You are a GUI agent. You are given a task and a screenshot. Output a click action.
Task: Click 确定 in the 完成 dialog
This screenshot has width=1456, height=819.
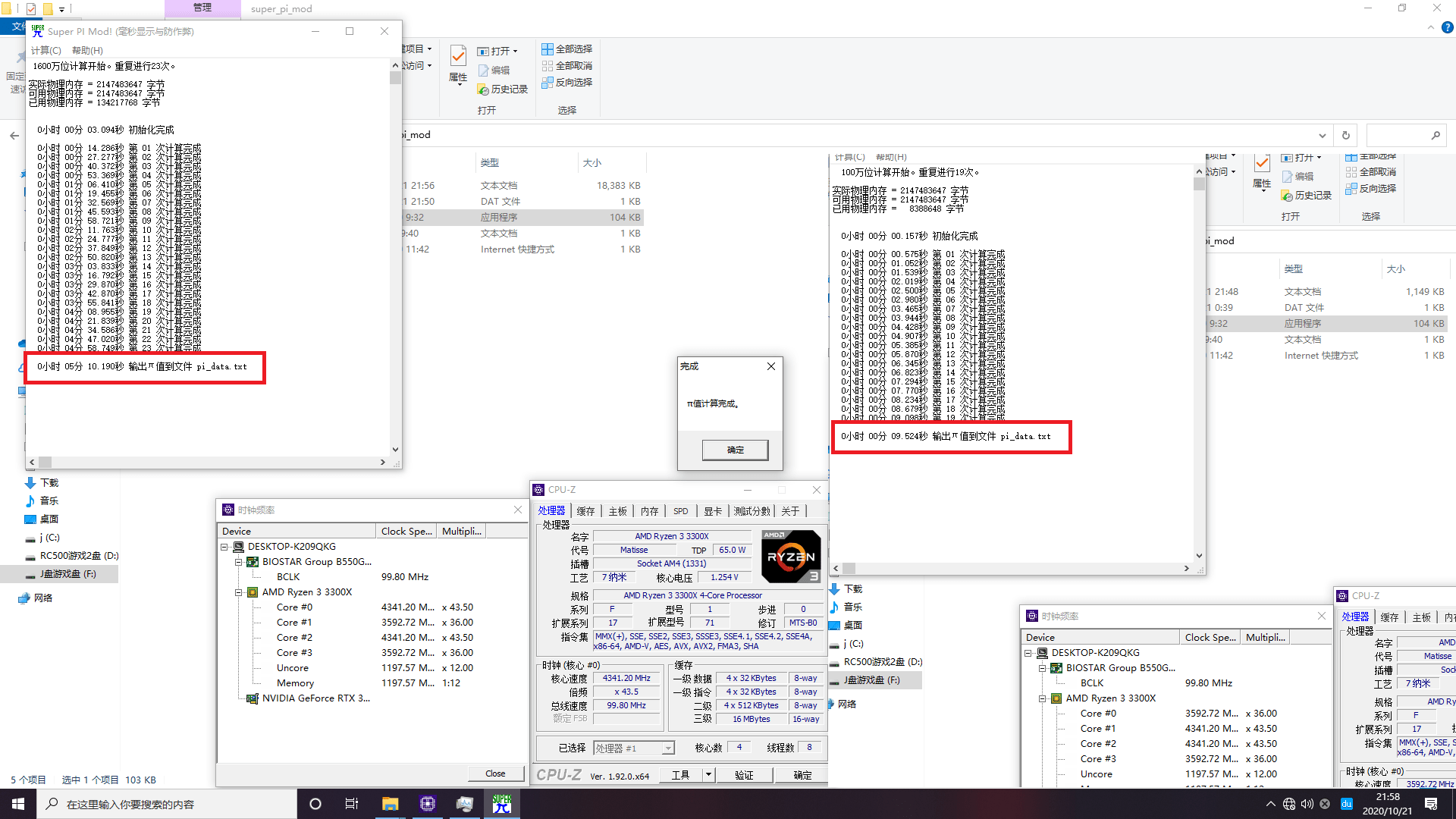[x=735, y=450]
